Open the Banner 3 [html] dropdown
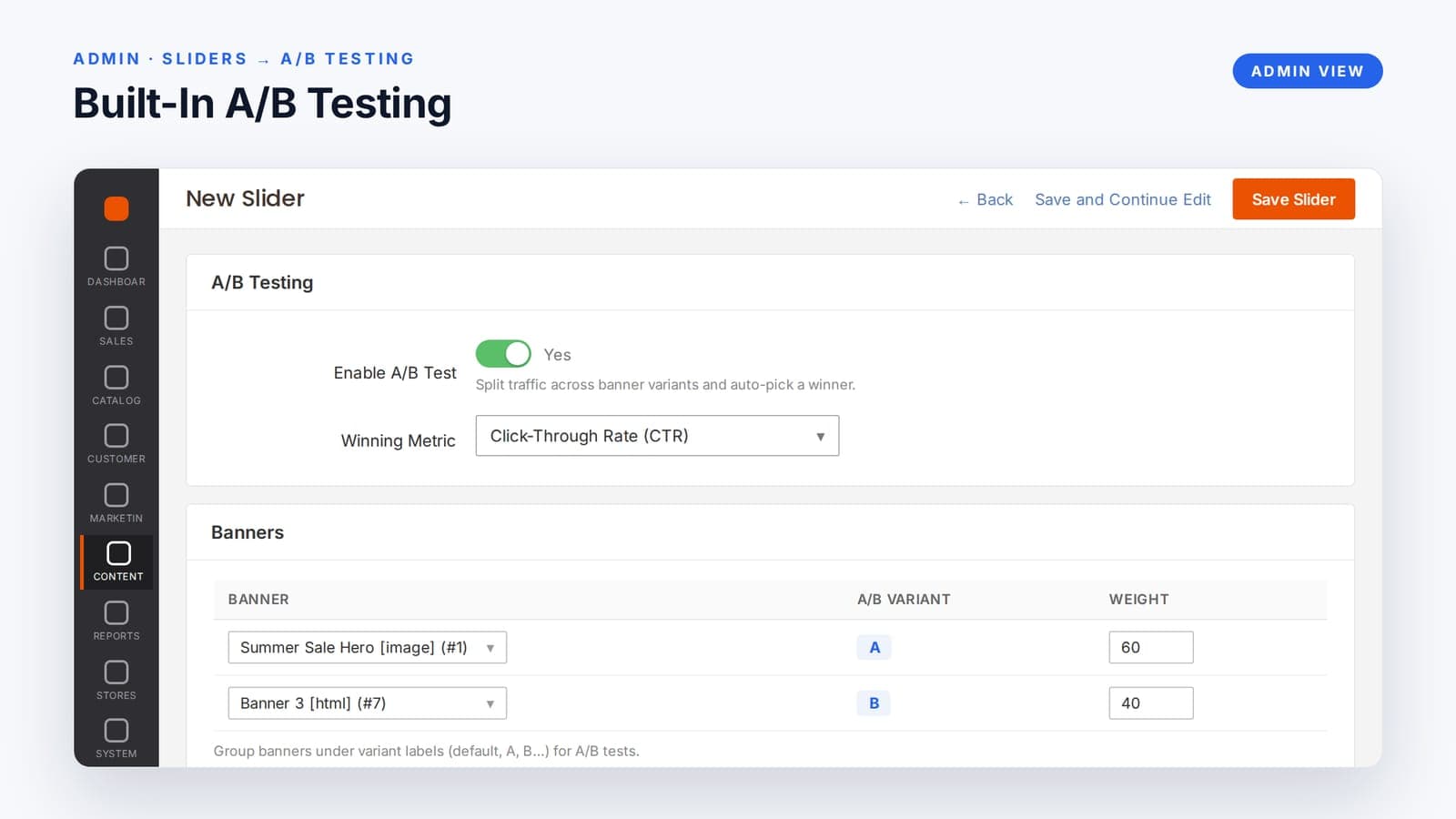 [x=367, y=703]
